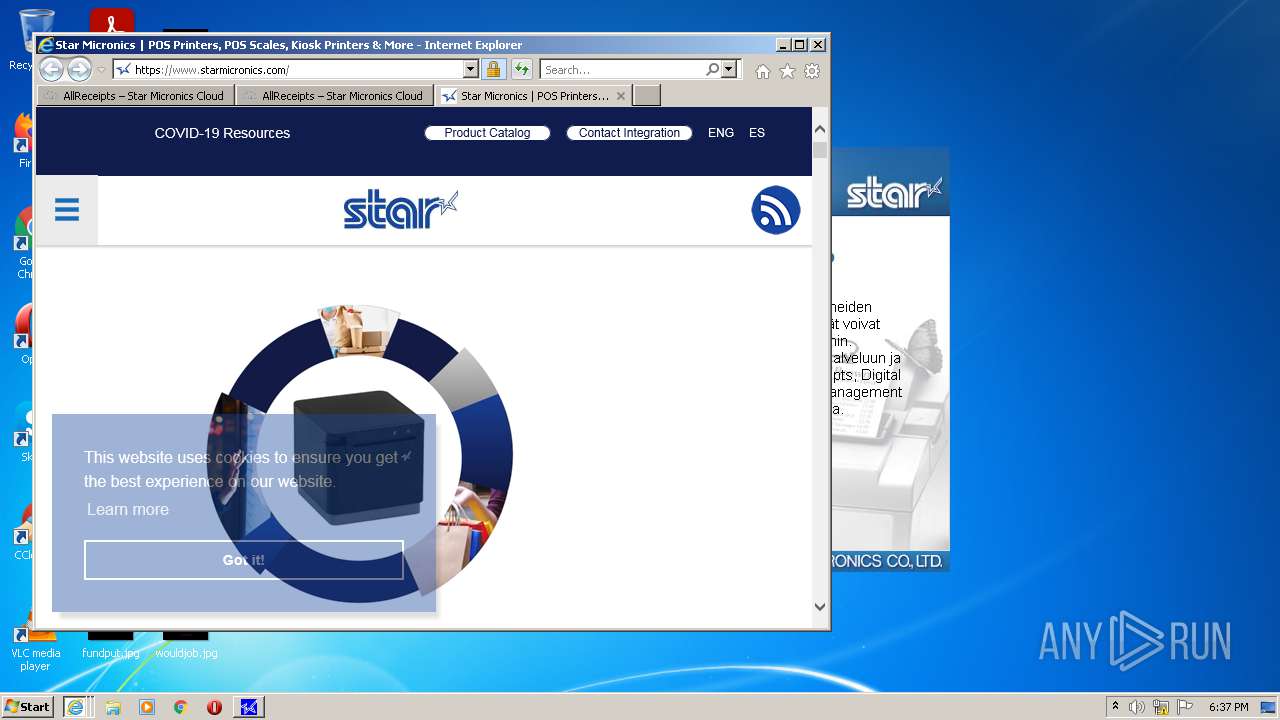This screenshot has height=720, width=1280.
Task: Refresh the page with green arrows icon
Action: click(x=522, y=69)
